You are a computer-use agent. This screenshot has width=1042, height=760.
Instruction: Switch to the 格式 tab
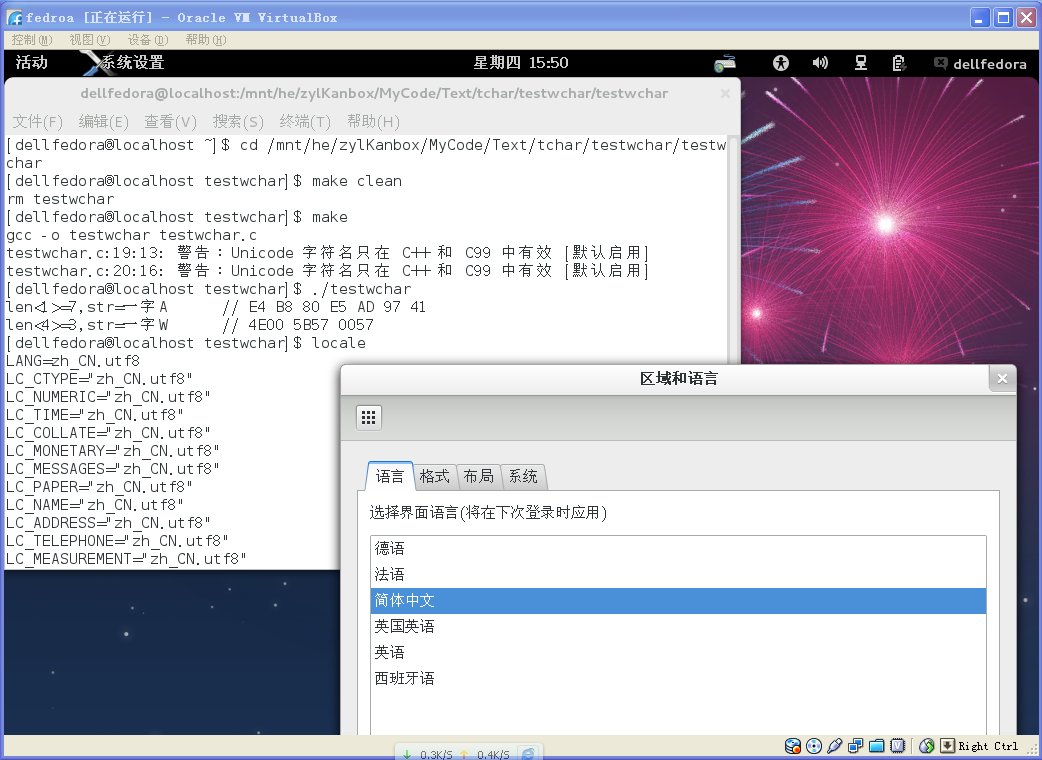click(x=435, y=476)
